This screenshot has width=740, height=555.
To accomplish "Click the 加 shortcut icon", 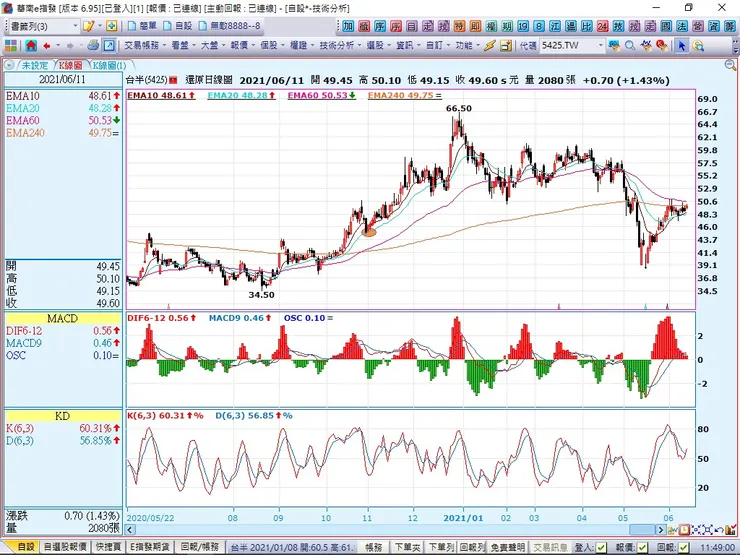I will (x=348, y=26).
